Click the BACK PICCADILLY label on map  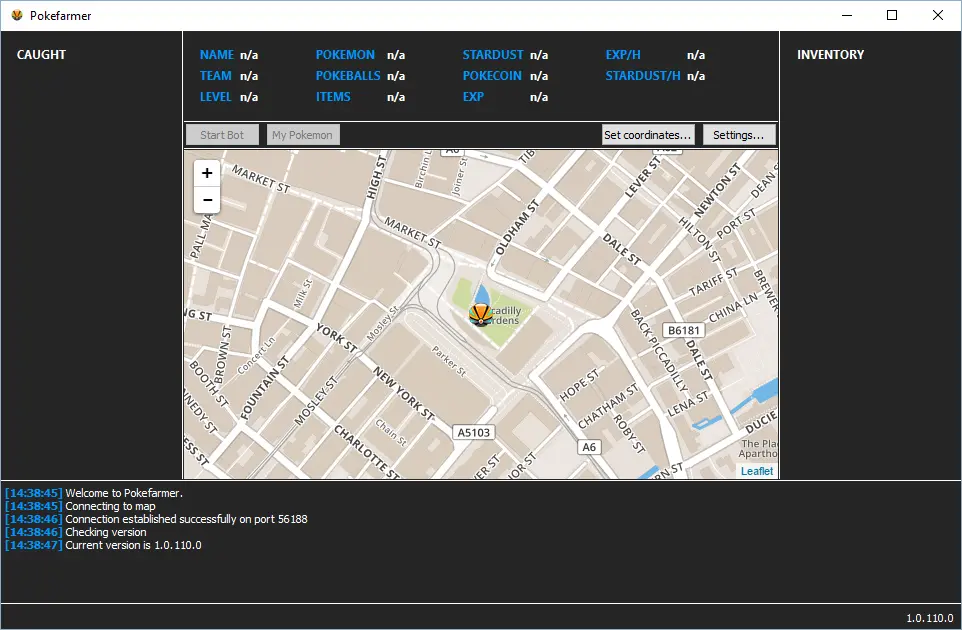click(659, 351)
